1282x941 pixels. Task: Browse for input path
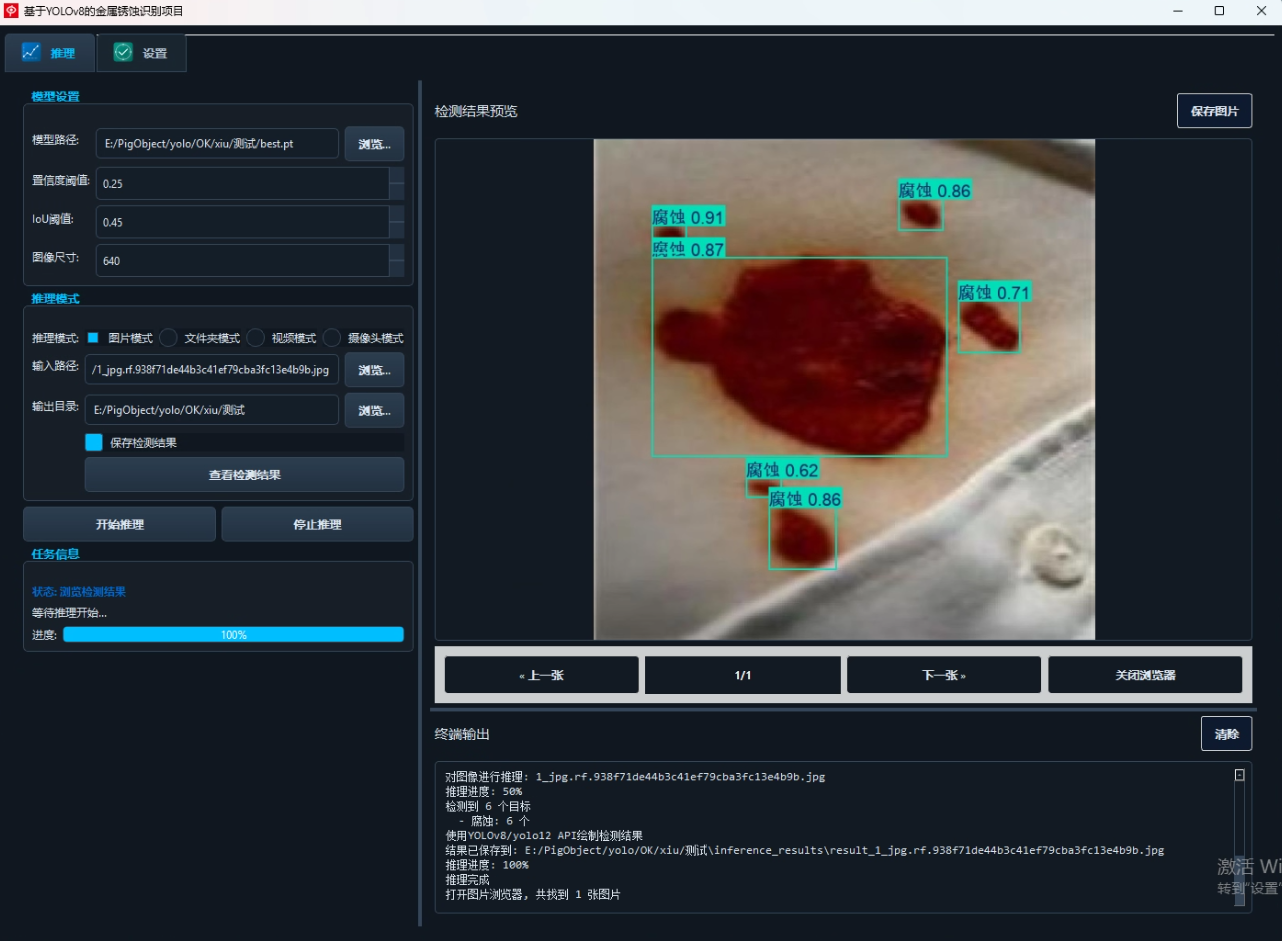click(x=374, y=370)
